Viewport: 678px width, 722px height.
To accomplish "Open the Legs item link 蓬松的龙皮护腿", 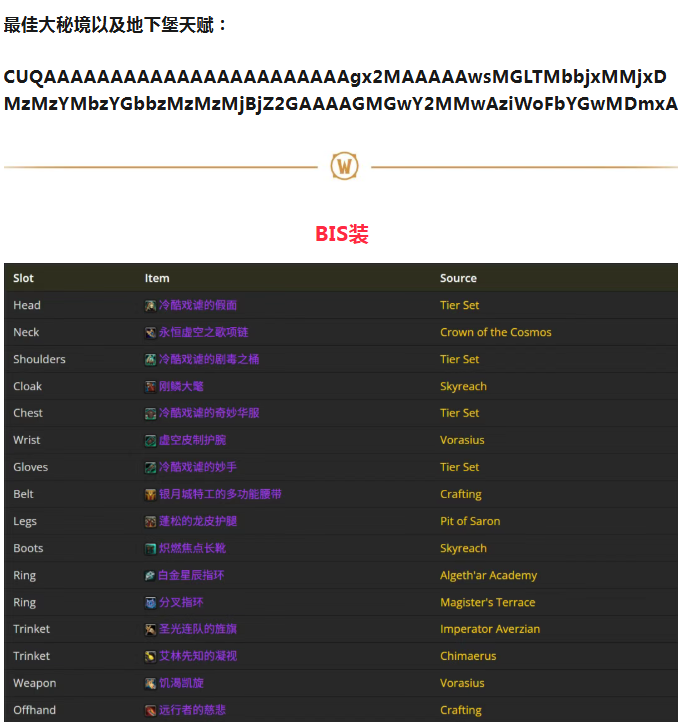I will (x=197, y=521).
